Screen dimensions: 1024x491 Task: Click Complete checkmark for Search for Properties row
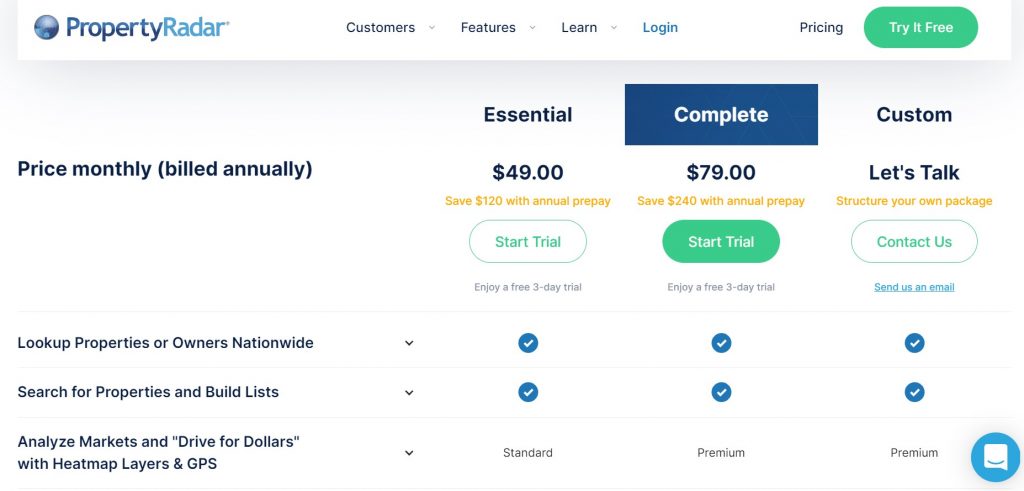pyautogui.click(x=721, y=392)
